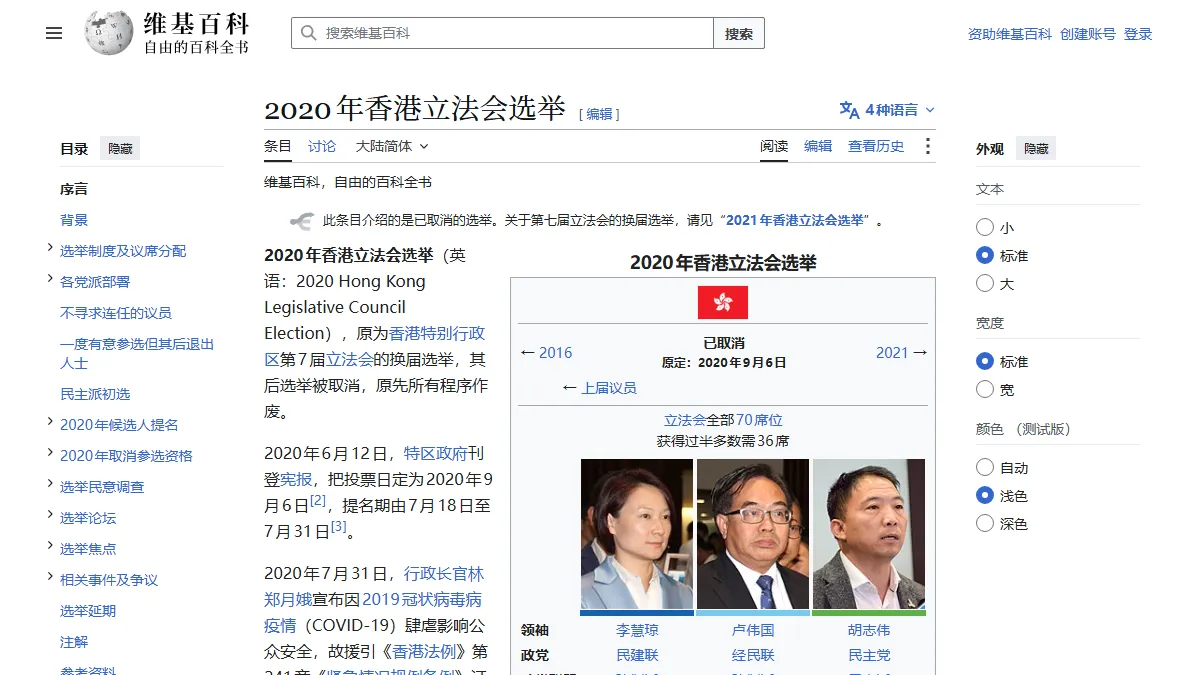The width and height of the screenshot is (1200, 675).
Task: Open 大陆简体 language variant dropdown
Action: point(392,146)
